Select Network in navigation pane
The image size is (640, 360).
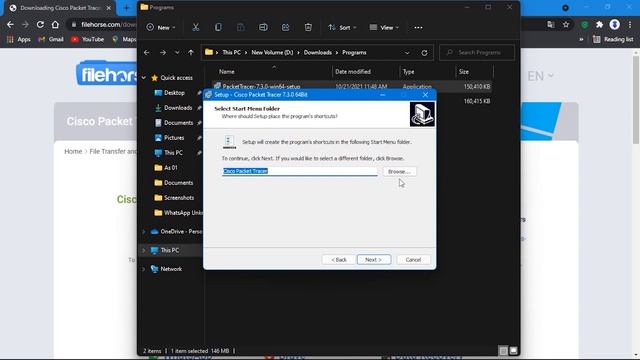pos(171,269)
